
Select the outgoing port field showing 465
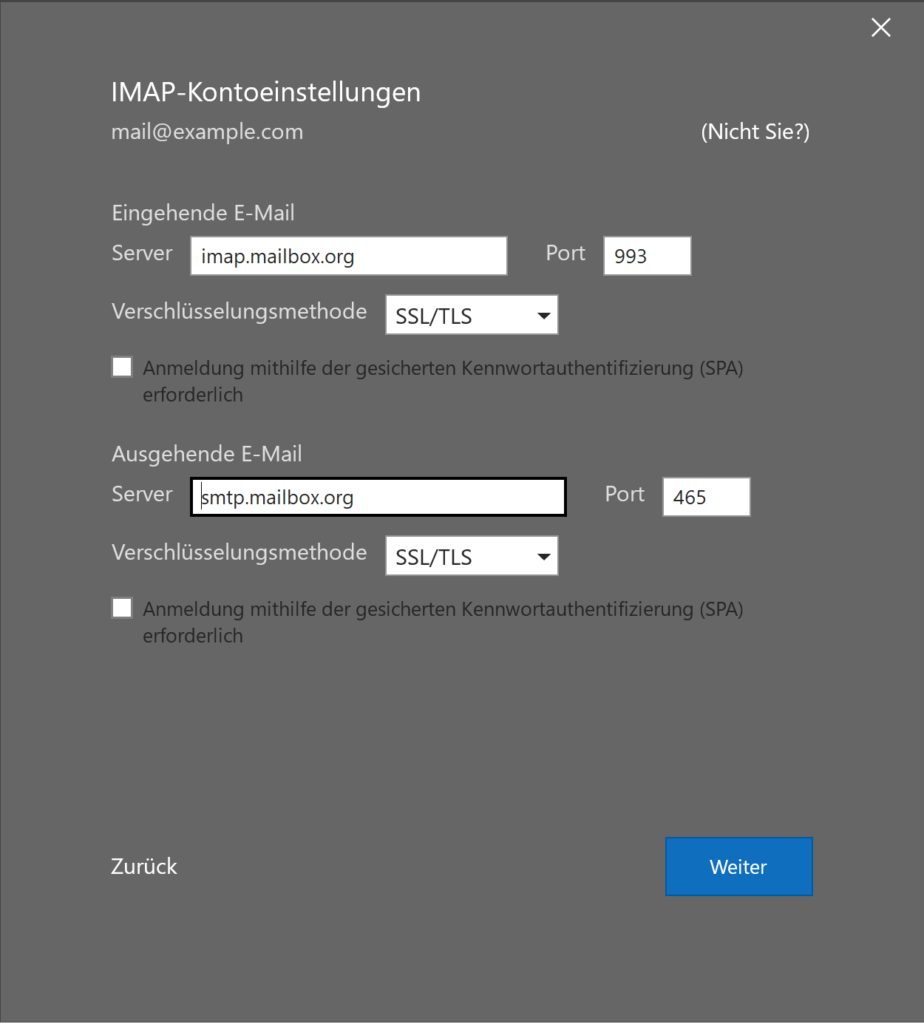[x=707, y=497]
